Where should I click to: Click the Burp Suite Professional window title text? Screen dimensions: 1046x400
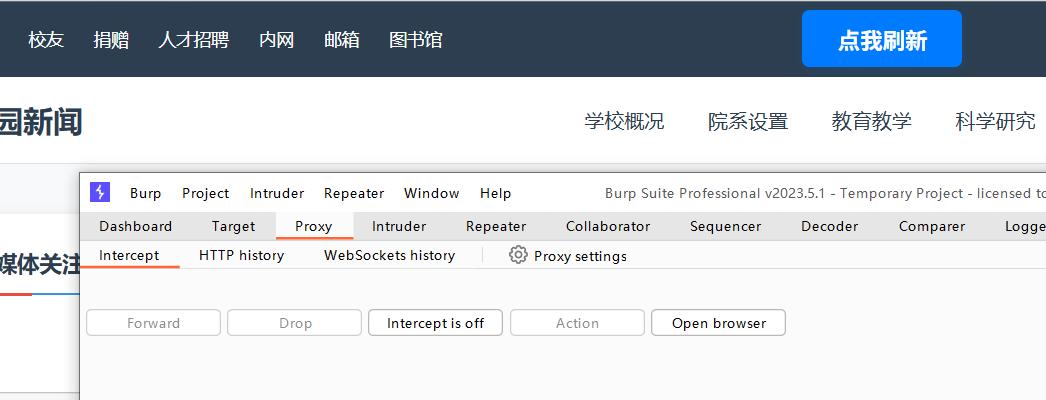pyautogui.click(x=825, y=193)
